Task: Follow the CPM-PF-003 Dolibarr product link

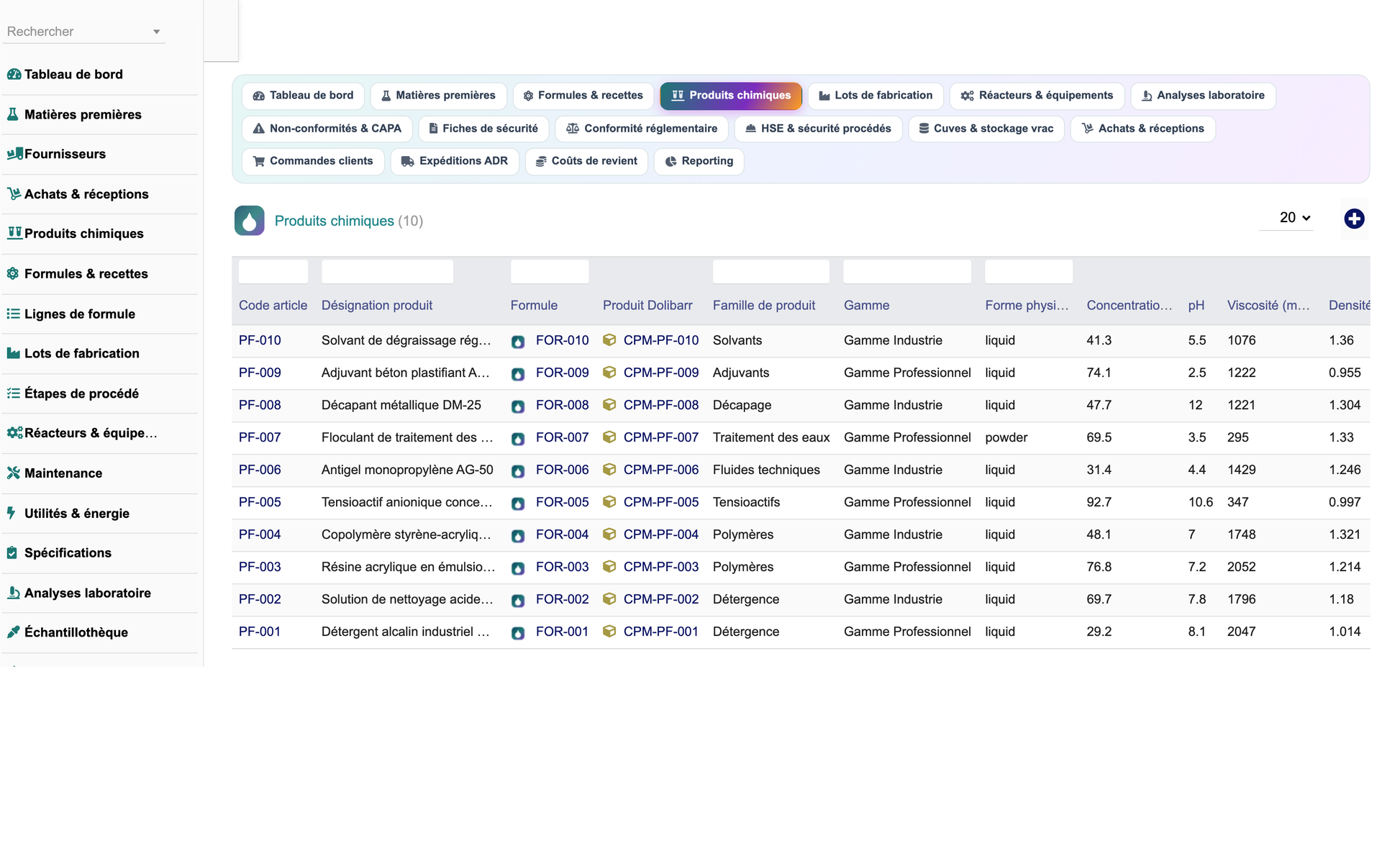Action: tap(660, 567)
